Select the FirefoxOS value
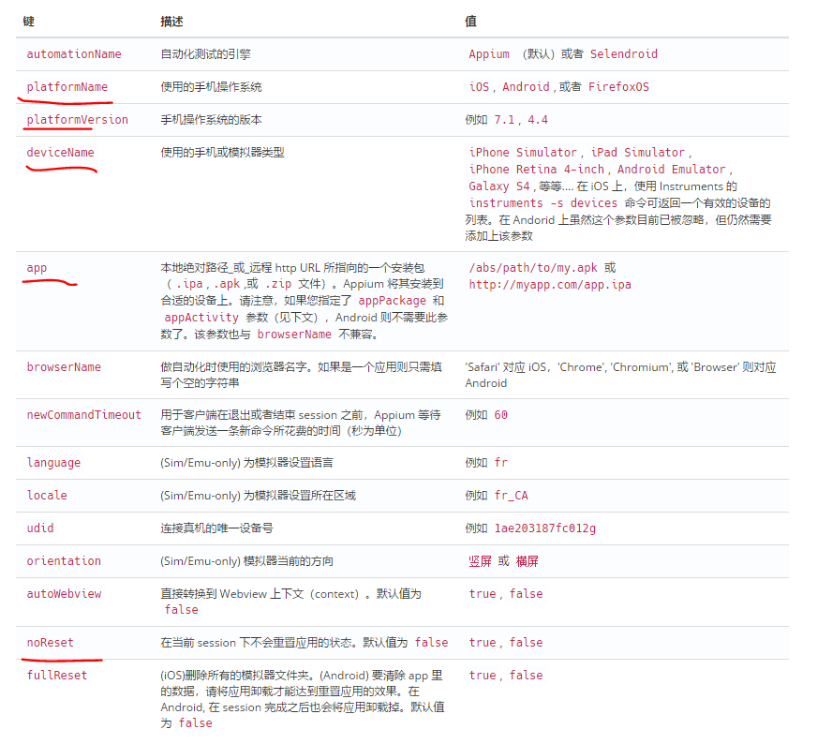 coord(619,87)
